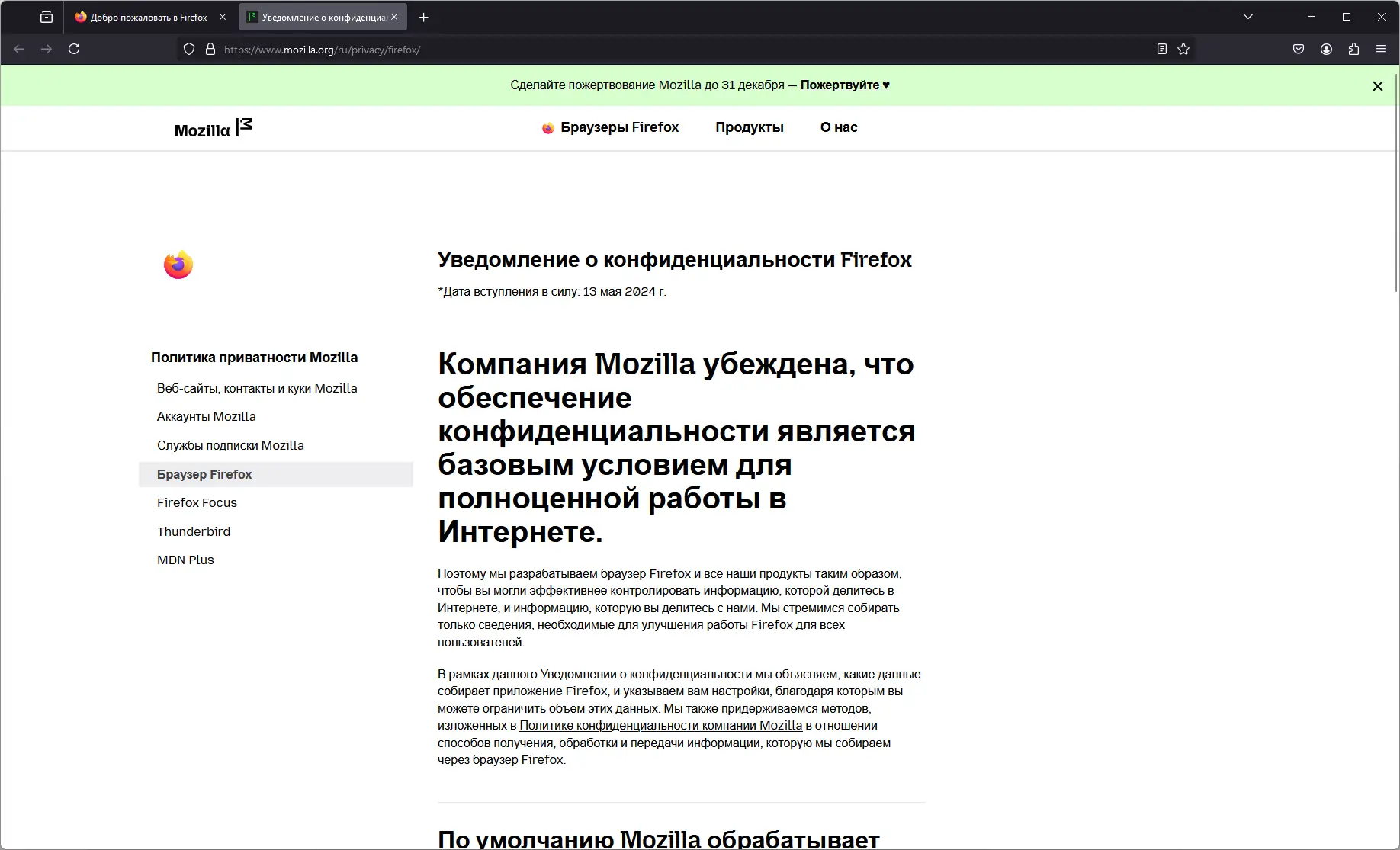The image size is (1400, 850).
Task: Open the Продукты navigation menu
Action: [x=749, y=127]
